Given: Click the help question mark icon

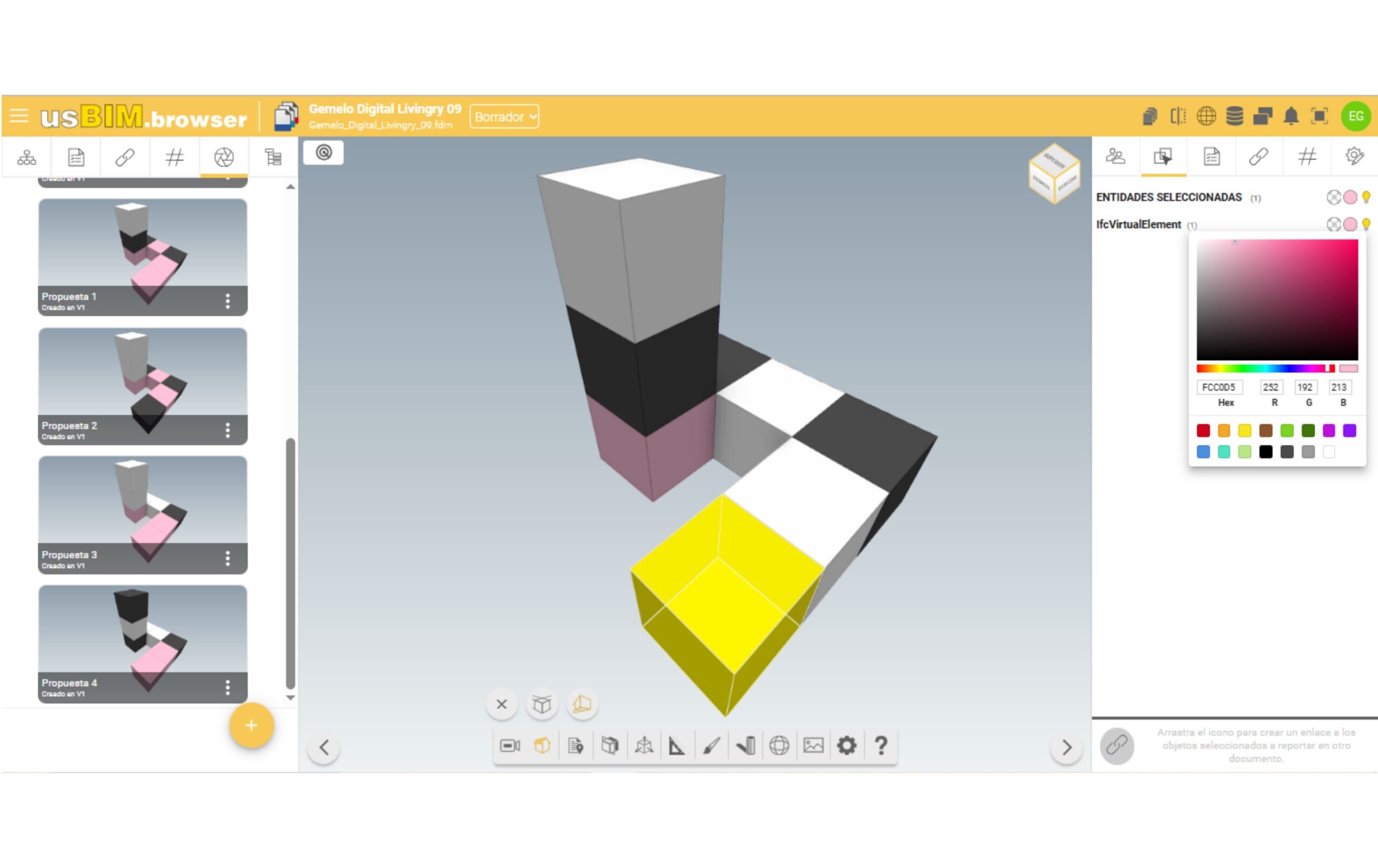Looking at the screenshot, I should click(x=881, y=745).
